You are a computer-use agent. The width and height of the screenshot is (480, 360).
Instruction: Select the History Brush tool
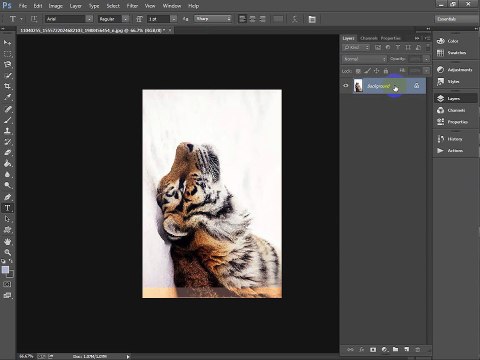(x=7, y=142)
